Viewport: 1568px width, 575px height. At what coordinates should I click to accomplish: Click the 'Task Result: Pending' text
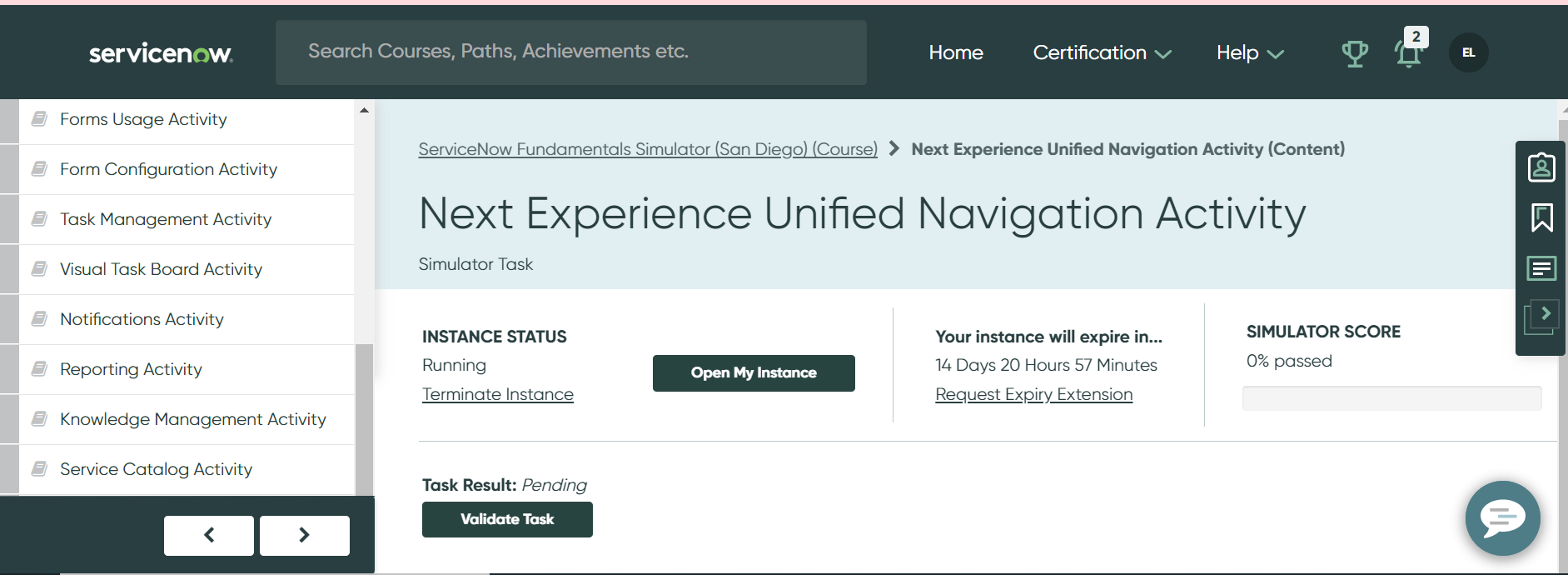[x=504, y=485]
